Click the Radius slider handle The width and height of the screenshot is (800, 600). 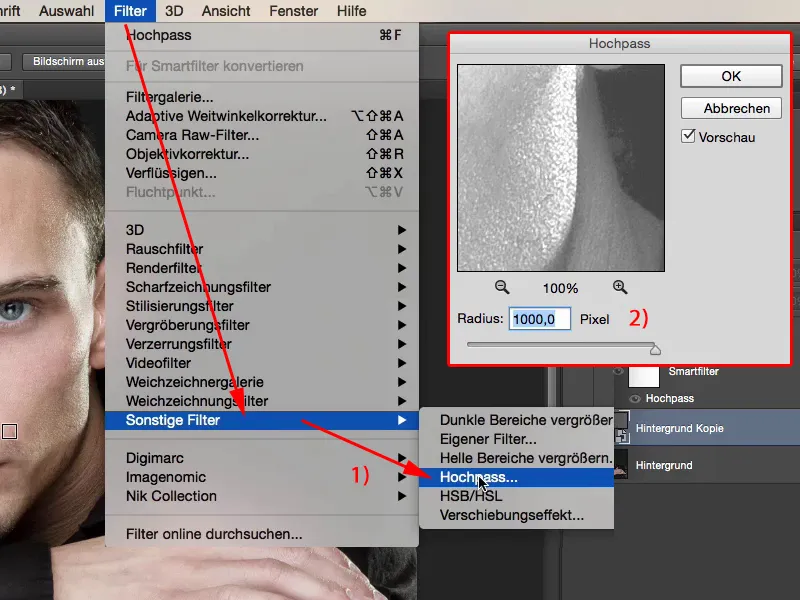tap(655, 349)
